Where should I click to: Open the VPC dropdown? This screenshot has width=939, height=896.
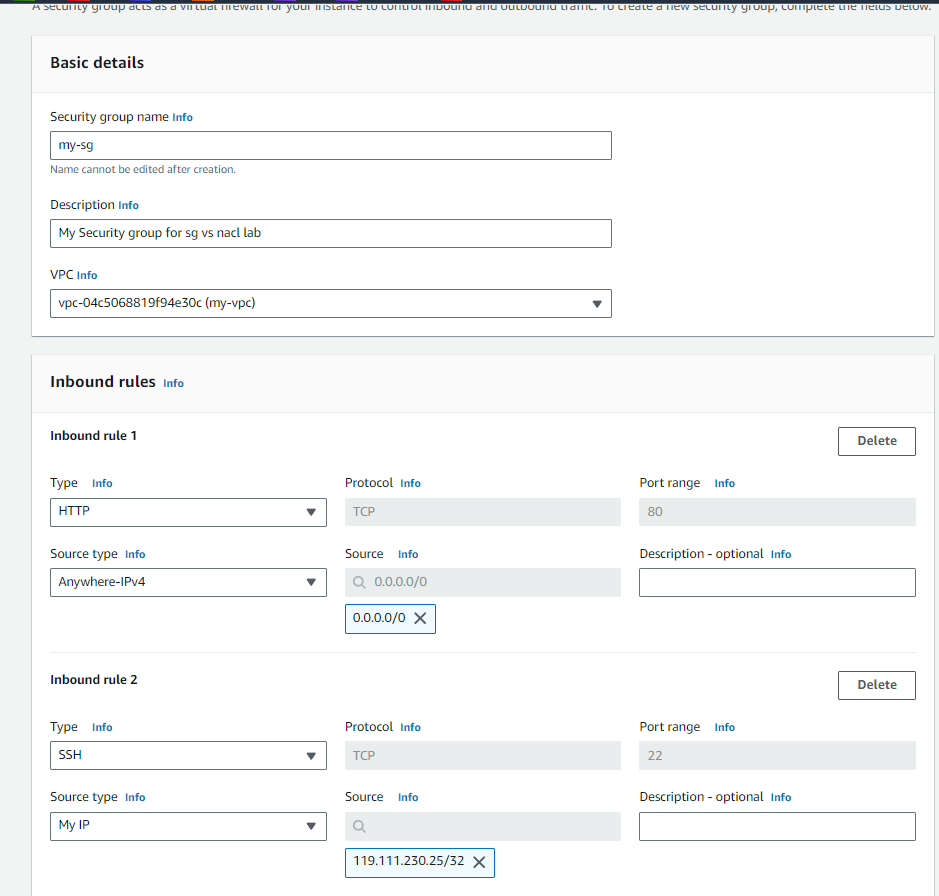[331, 304]
